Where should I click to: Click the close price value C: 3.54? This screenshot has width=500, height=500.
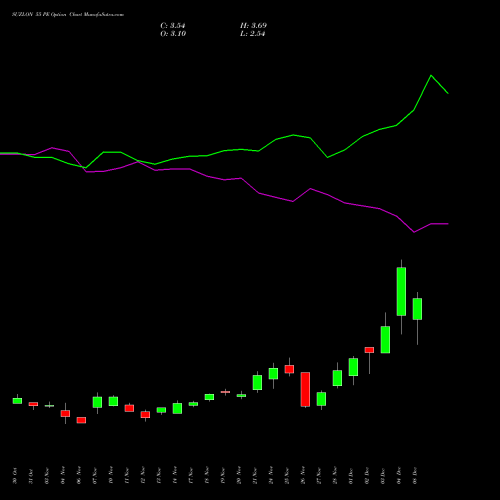coord(173,26)
